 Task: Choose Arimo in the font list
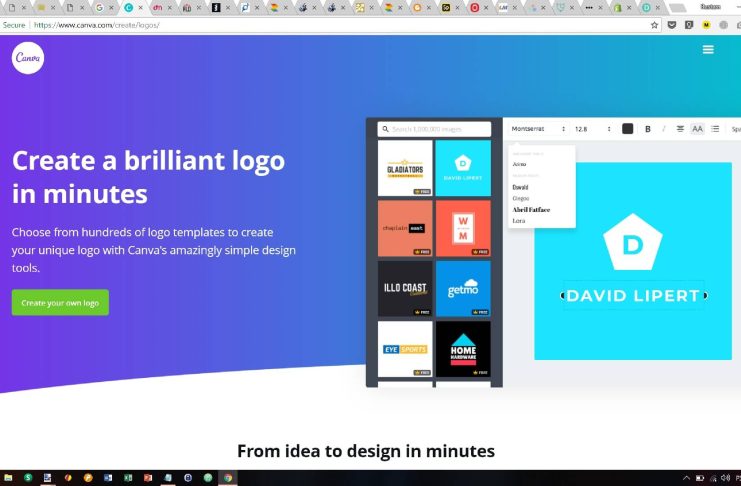(519, 164)
